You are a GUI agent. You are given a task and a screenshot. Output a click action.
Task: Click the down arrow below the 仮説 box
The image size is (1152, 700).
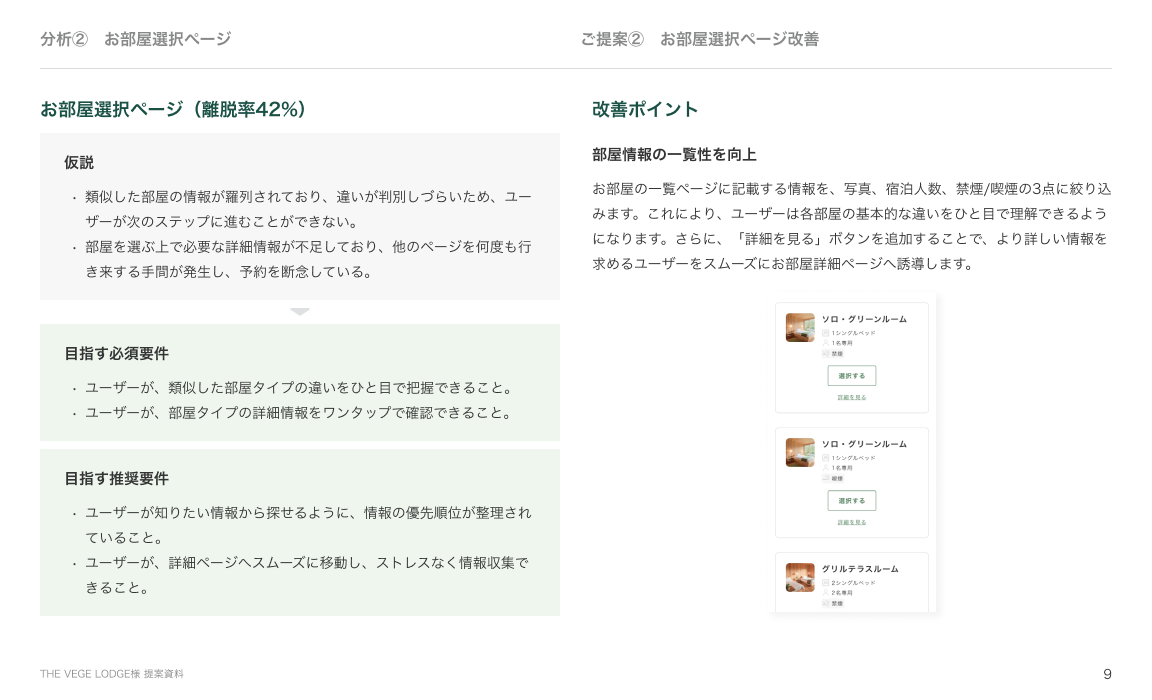click(300, 312)
